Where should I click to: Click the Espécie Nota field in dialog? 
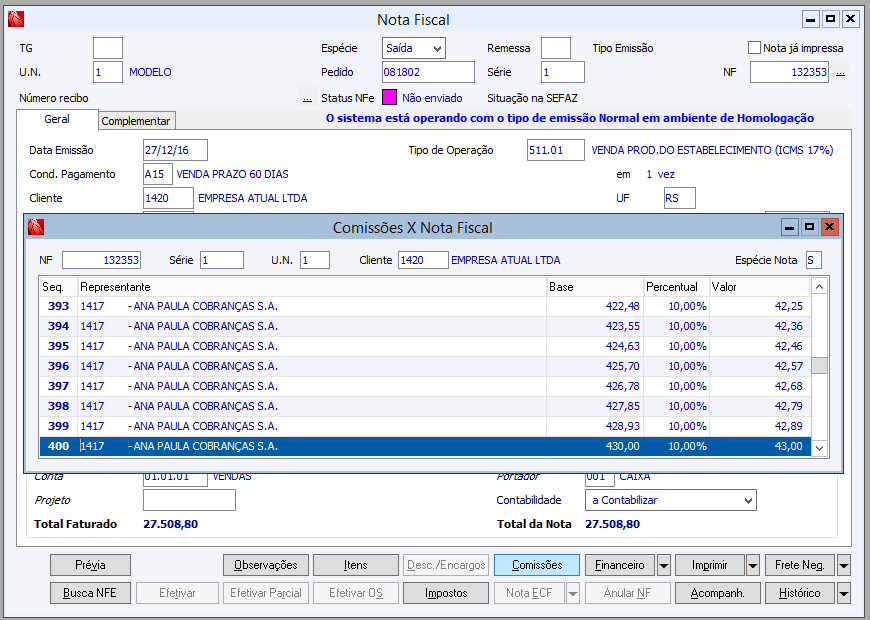[814, 260]
